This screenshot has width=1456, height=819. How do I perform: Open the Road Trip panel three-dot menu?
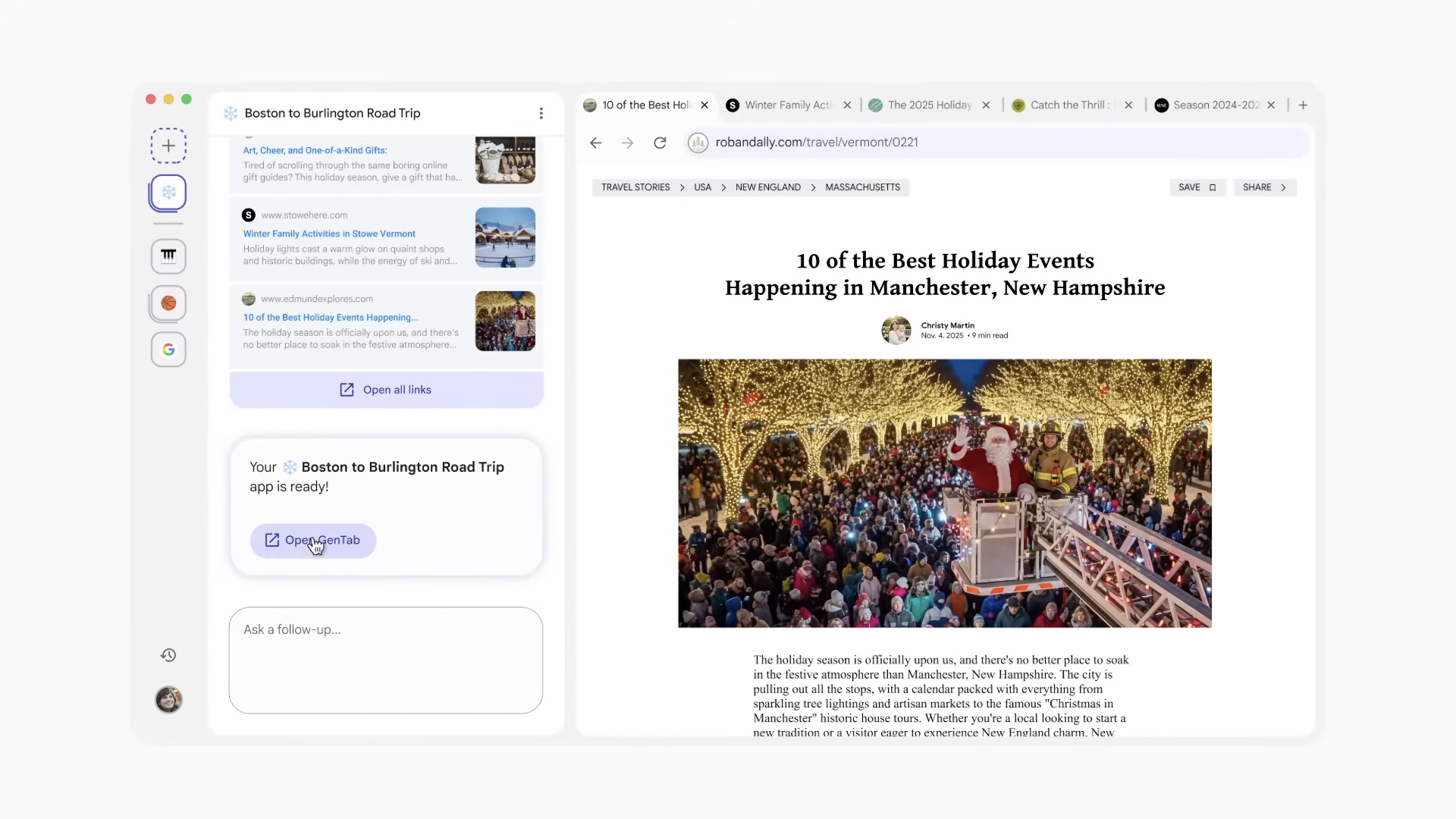(x=541, y=112)
